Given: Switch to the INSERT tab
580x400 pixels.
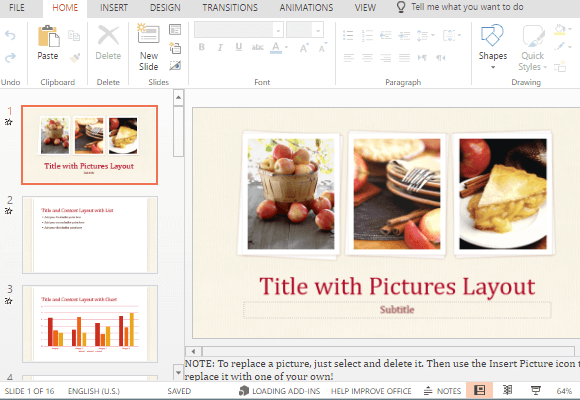Looking at the screenshot, I should coord(114,7).
